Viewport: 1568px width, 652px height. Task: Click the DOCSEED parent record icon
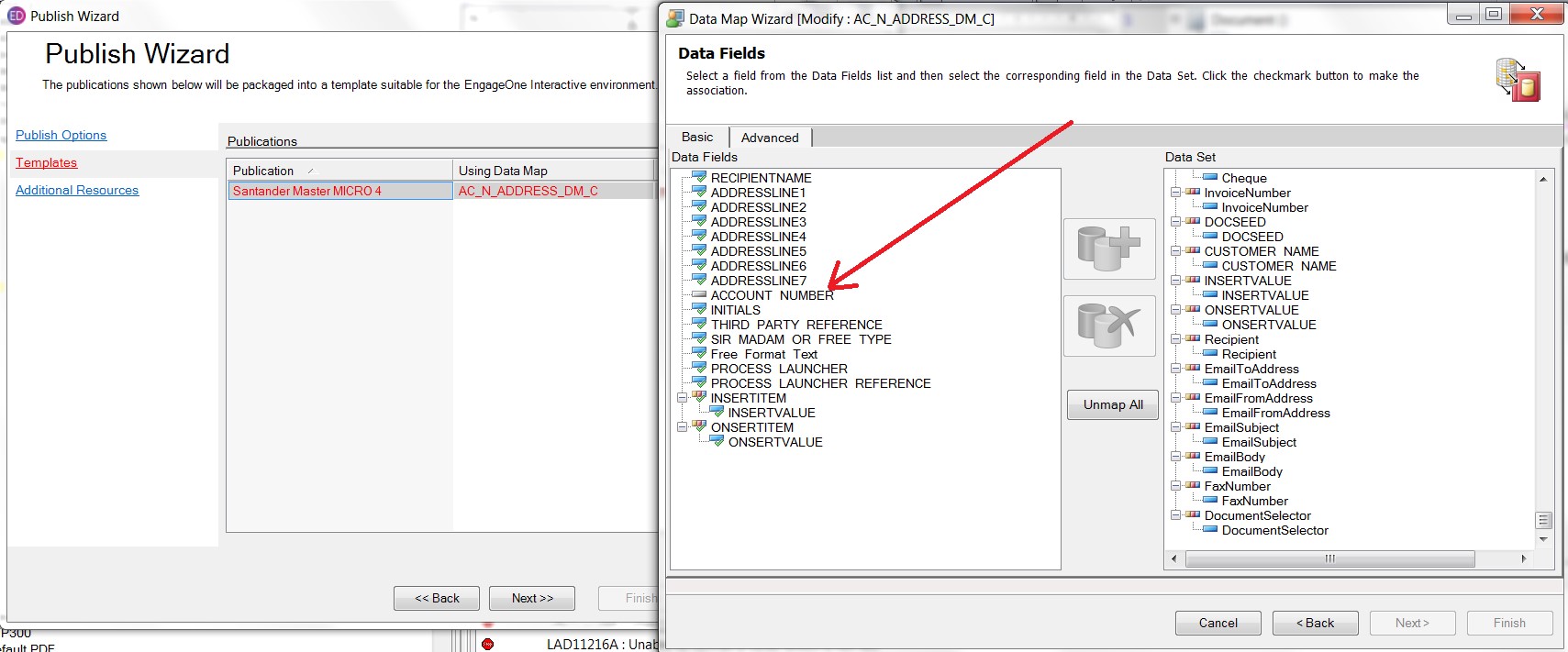(1193, 222)
